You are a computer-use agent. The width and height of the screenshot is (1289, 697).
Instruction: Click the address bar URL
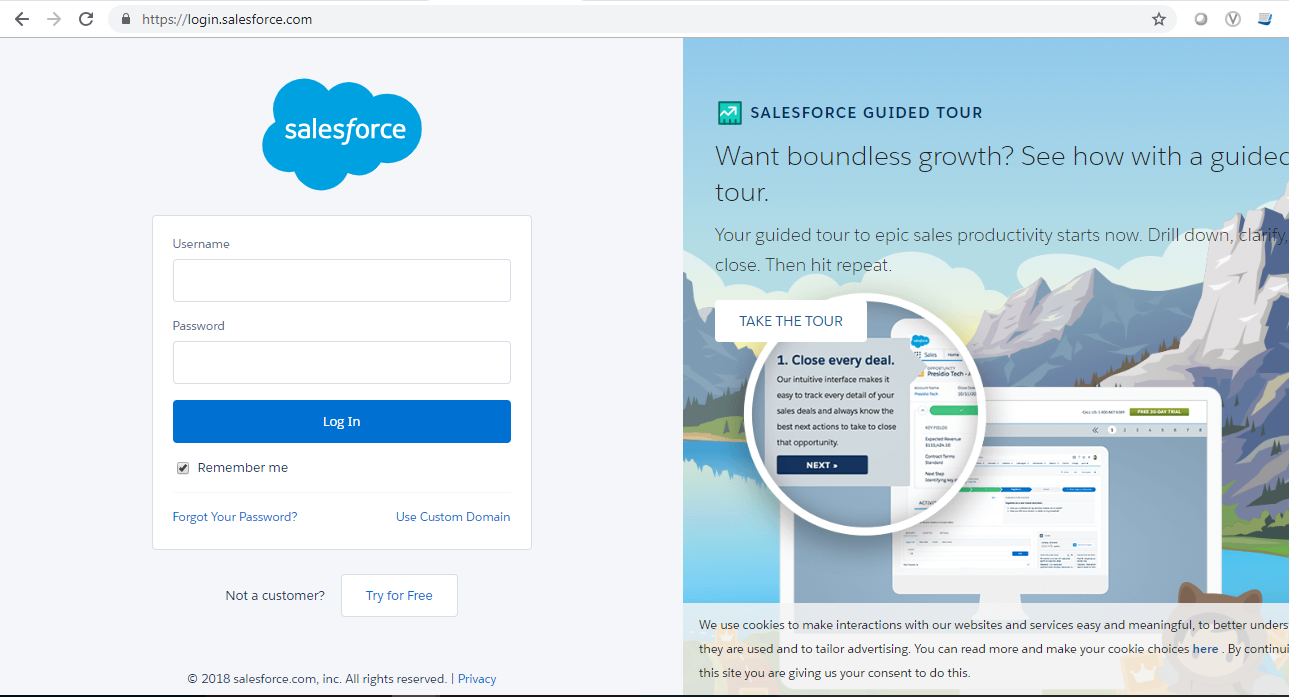(x=227, y=19)
